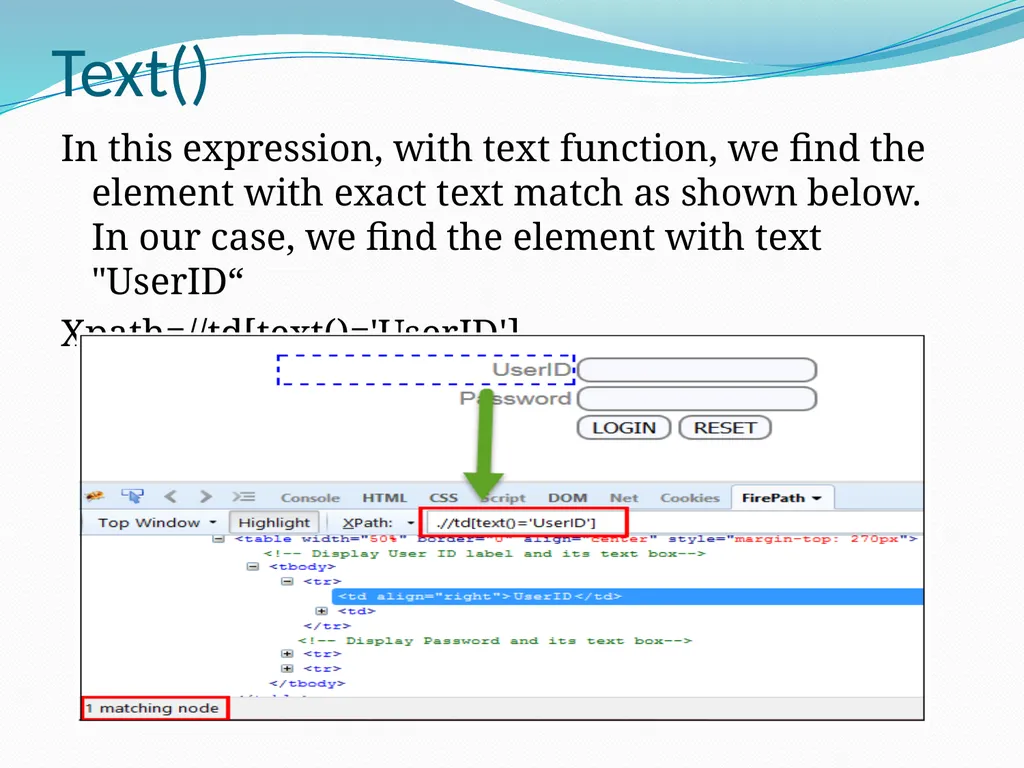Expand the td node under UserID
Viewport: 1024px width, 768px height.
coord(321,611)
